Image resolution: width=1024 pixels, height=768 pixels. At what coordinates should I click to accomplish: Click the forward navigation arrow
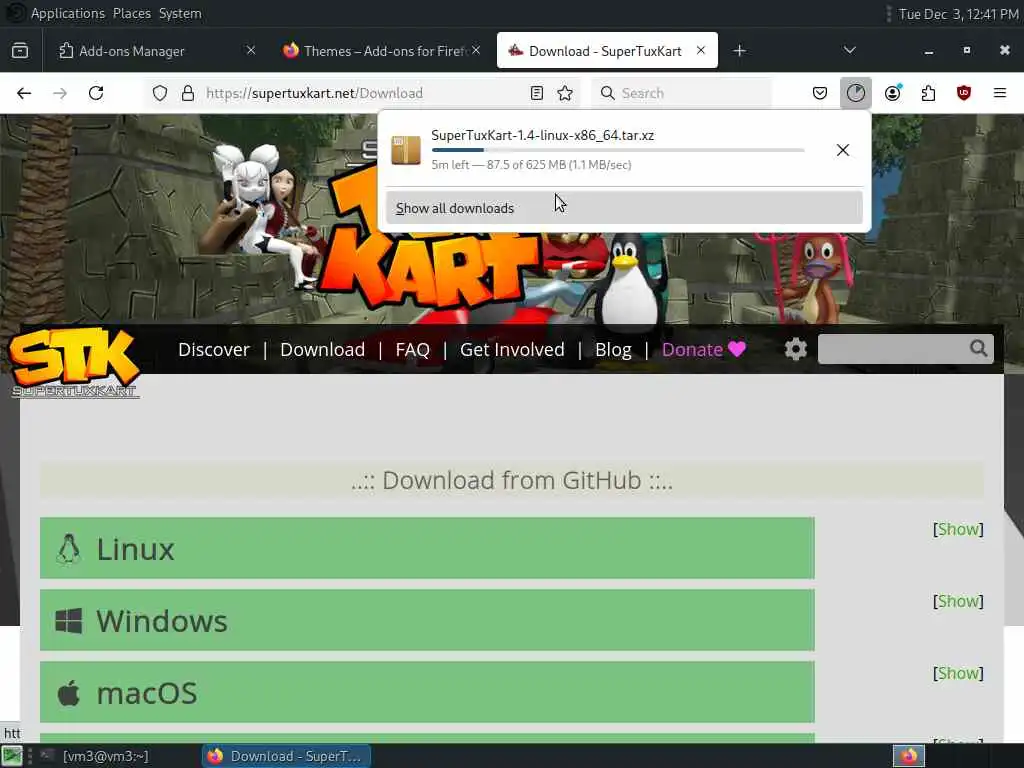click(x=60, y=93)
